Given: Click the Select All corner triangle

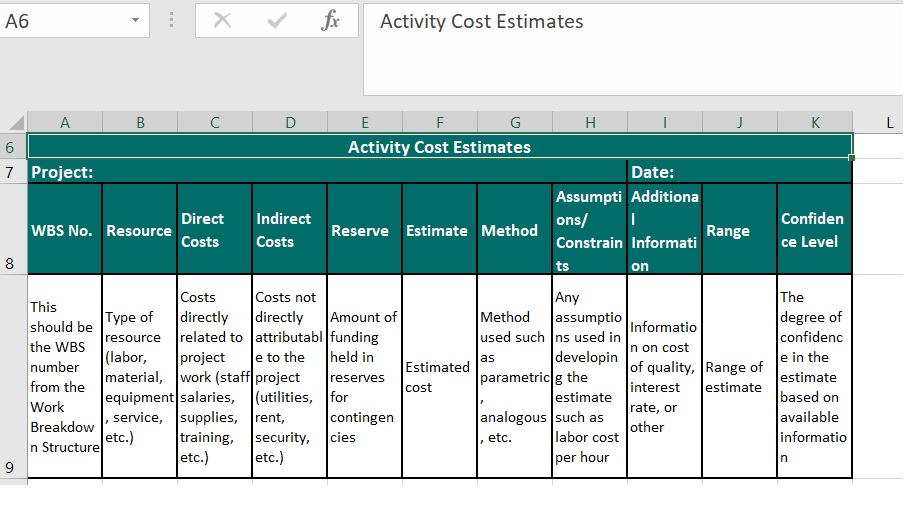Looking at the screenshot, I should click(14, 122).
